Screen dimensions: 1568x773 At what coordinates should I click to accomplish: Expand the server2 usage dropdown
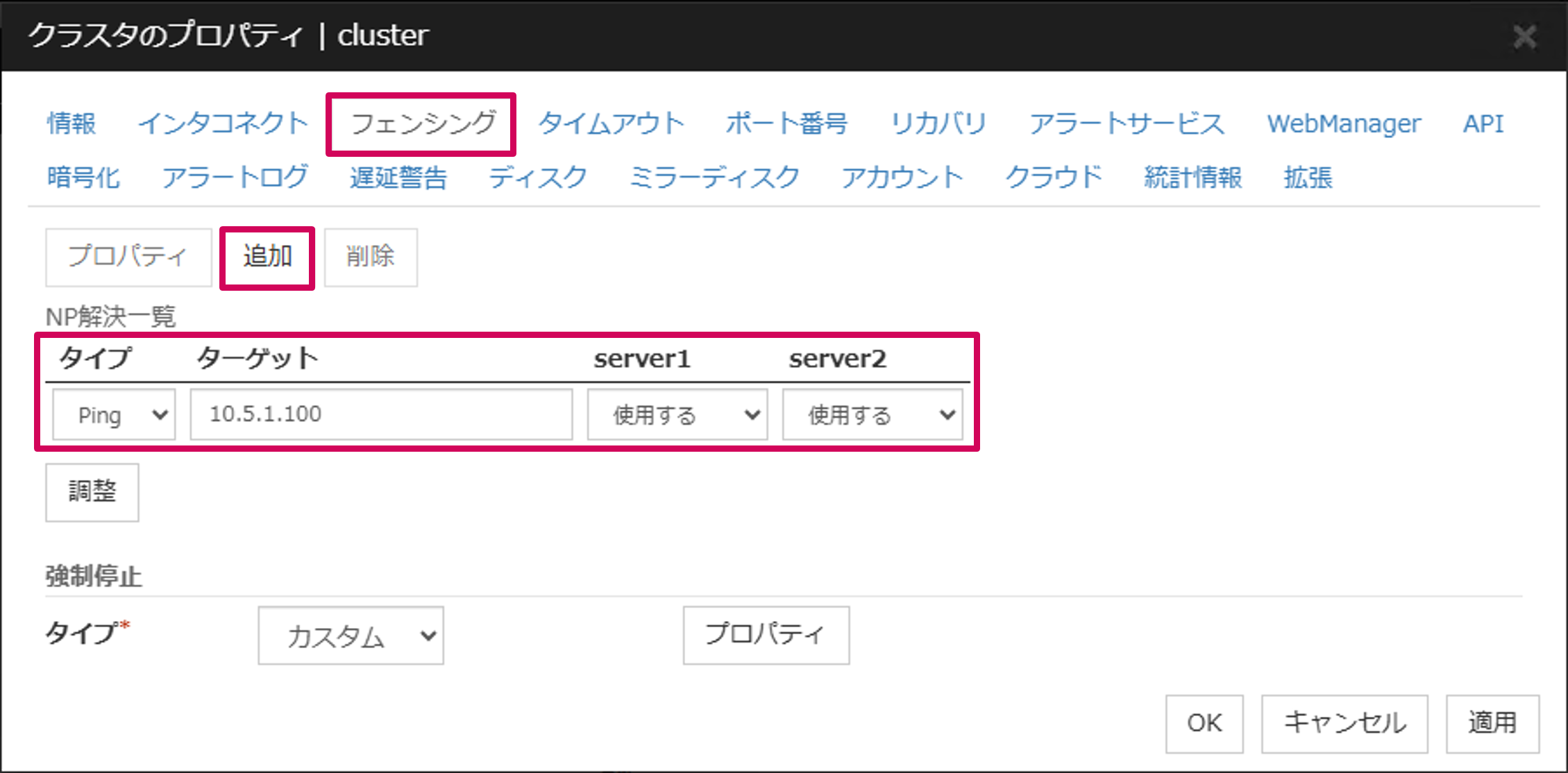pyautogui.click(x=872, y=415)
